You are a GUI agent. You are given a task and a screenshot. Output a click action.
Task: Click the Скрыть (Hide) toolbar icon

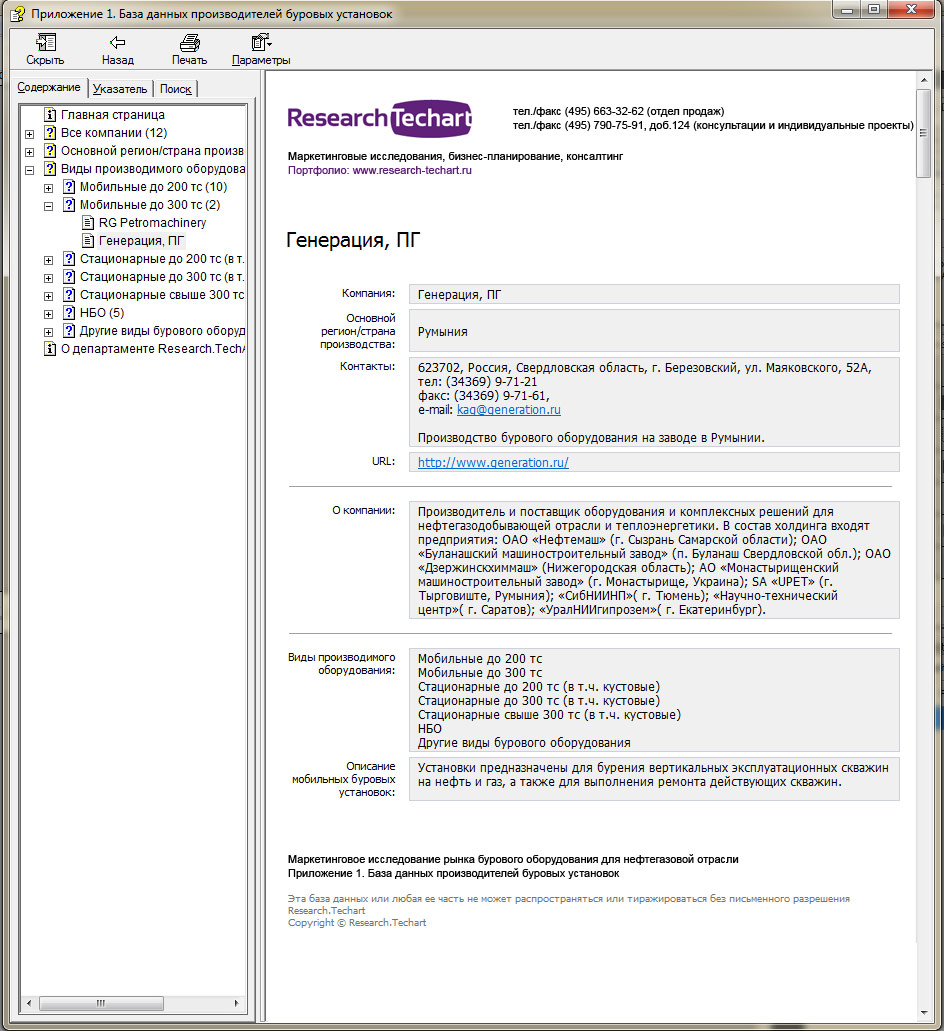coord(45,43)
